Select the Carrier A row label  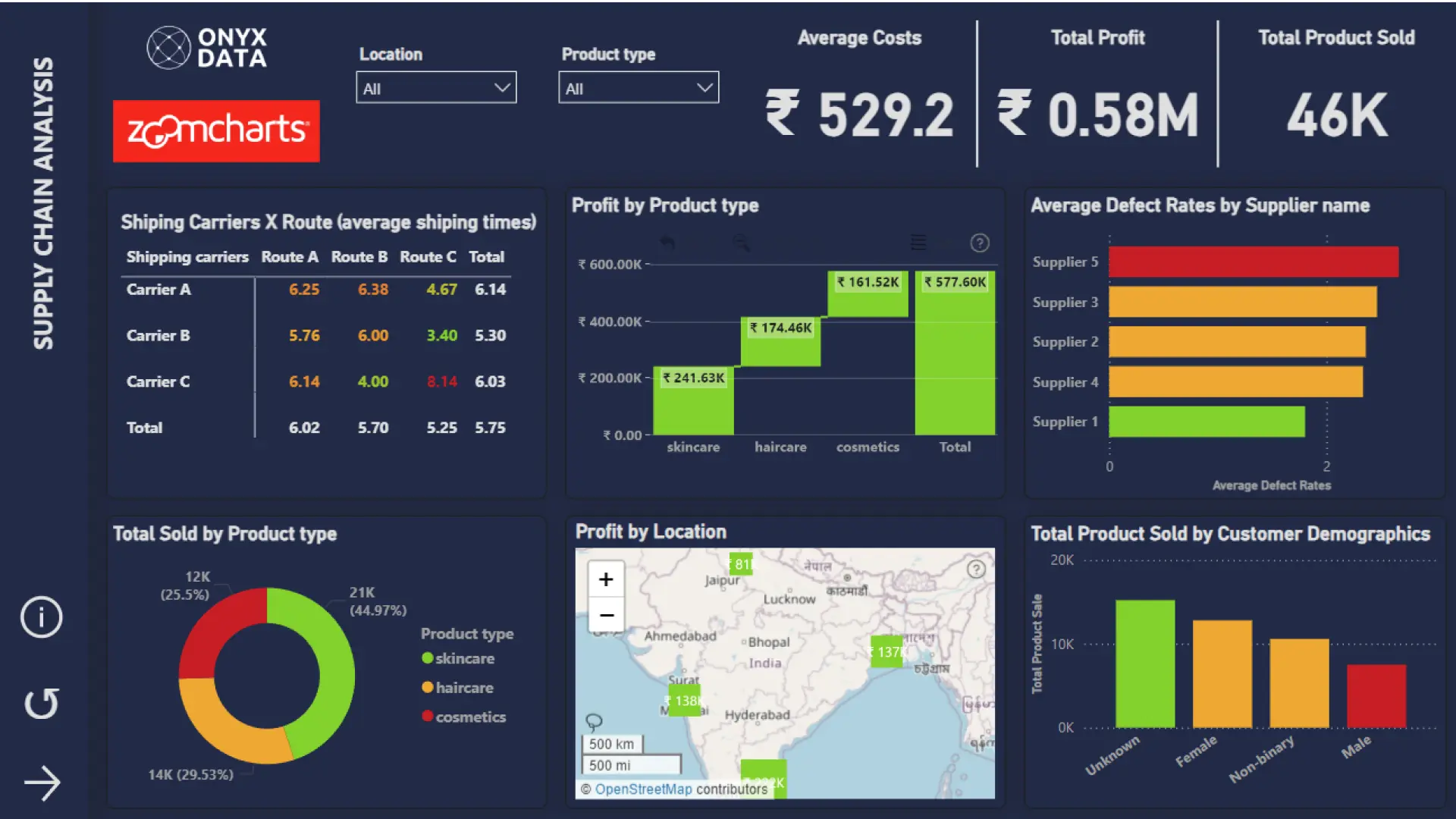pyautogui.click(x=158, y=289)
